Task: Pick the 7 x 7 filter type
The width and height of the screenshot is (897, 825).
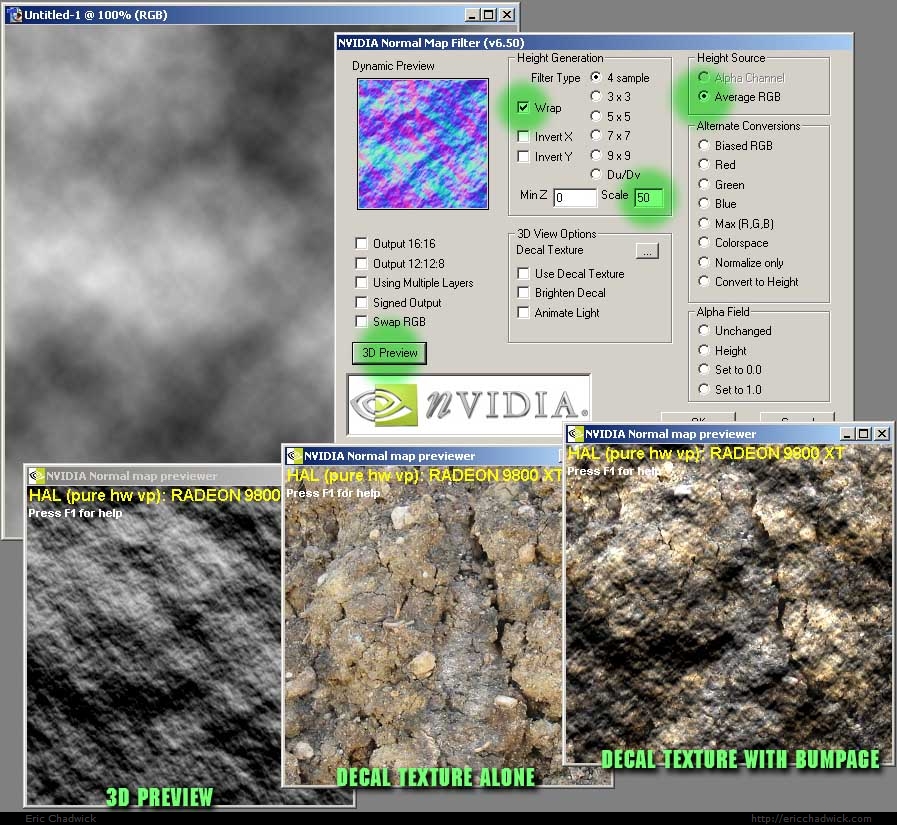Action: coord(596,135)
